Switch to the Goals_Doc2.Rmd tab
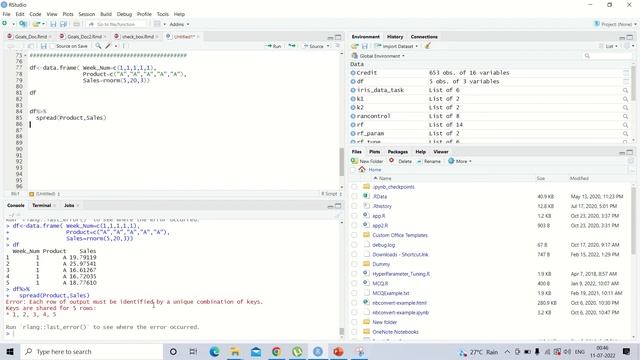640x360 pixels. pos(84,37)
